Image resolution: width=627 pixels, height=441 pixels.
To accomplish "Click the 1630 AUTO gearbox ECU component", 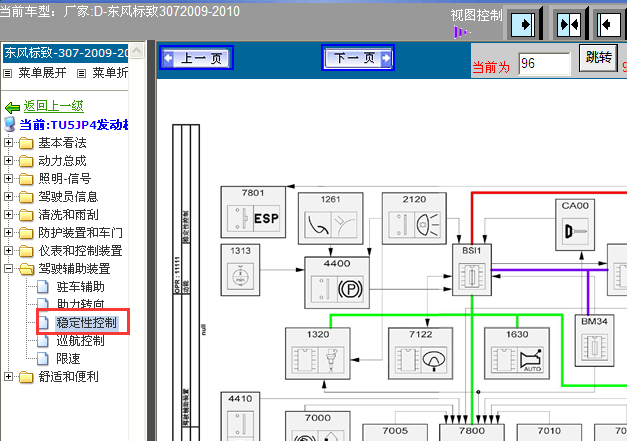I will pyautogui.click(x=517, y=353).
